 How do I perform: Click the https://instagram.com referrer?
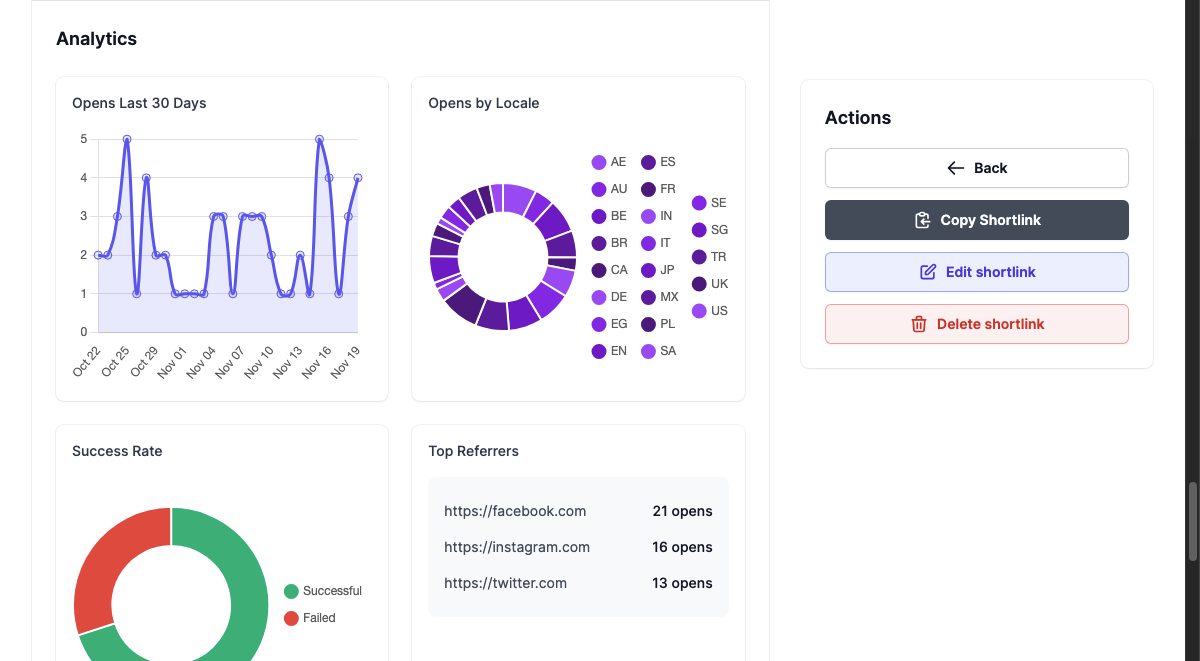pos(517,547)
